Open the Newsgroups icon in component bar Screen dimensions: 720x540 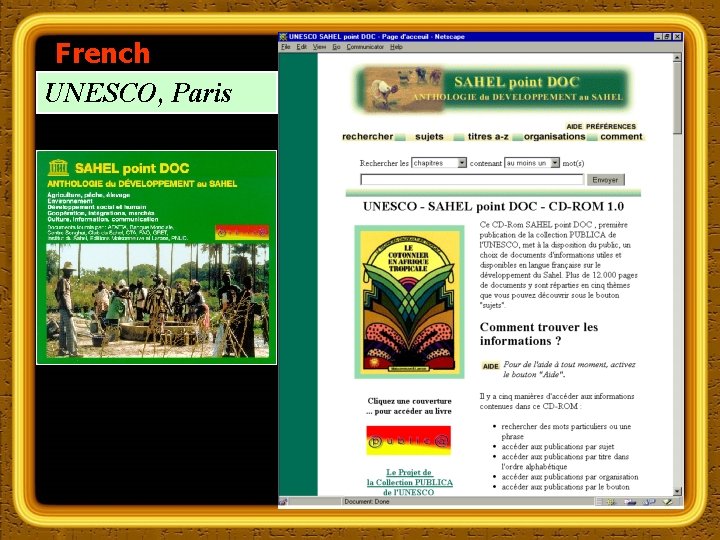649,502
